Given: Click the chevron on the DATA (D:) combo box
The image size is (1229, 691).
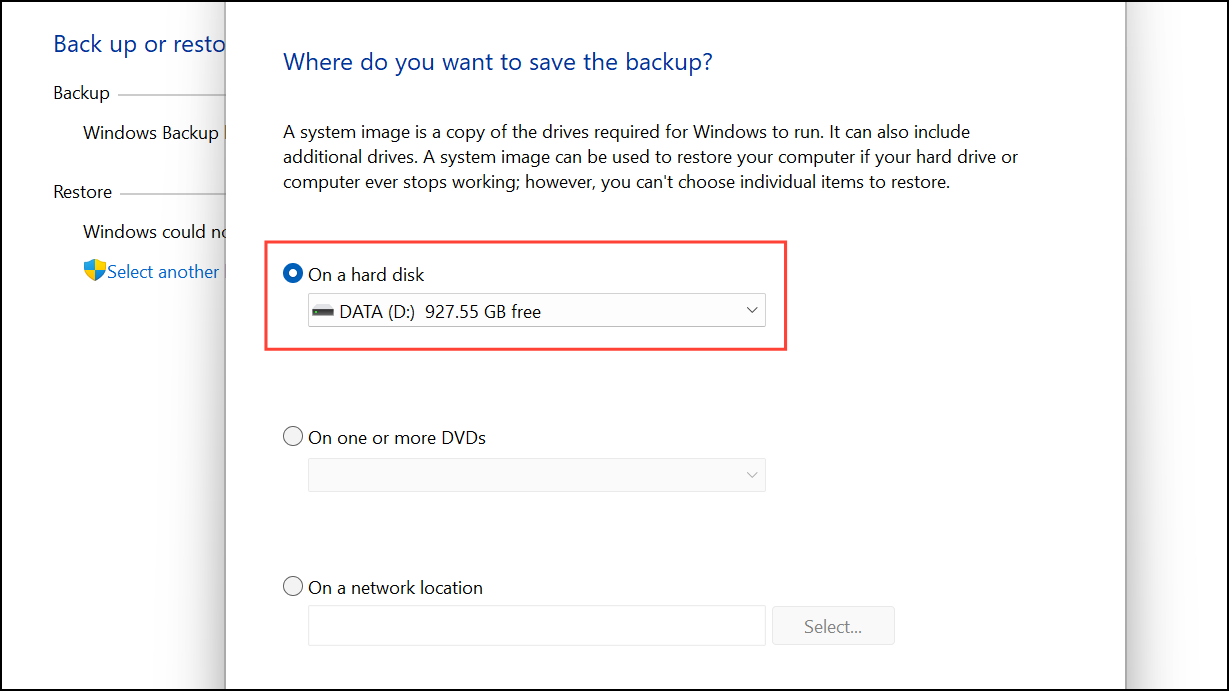Looking at the screenshot, I should (751, 310).
